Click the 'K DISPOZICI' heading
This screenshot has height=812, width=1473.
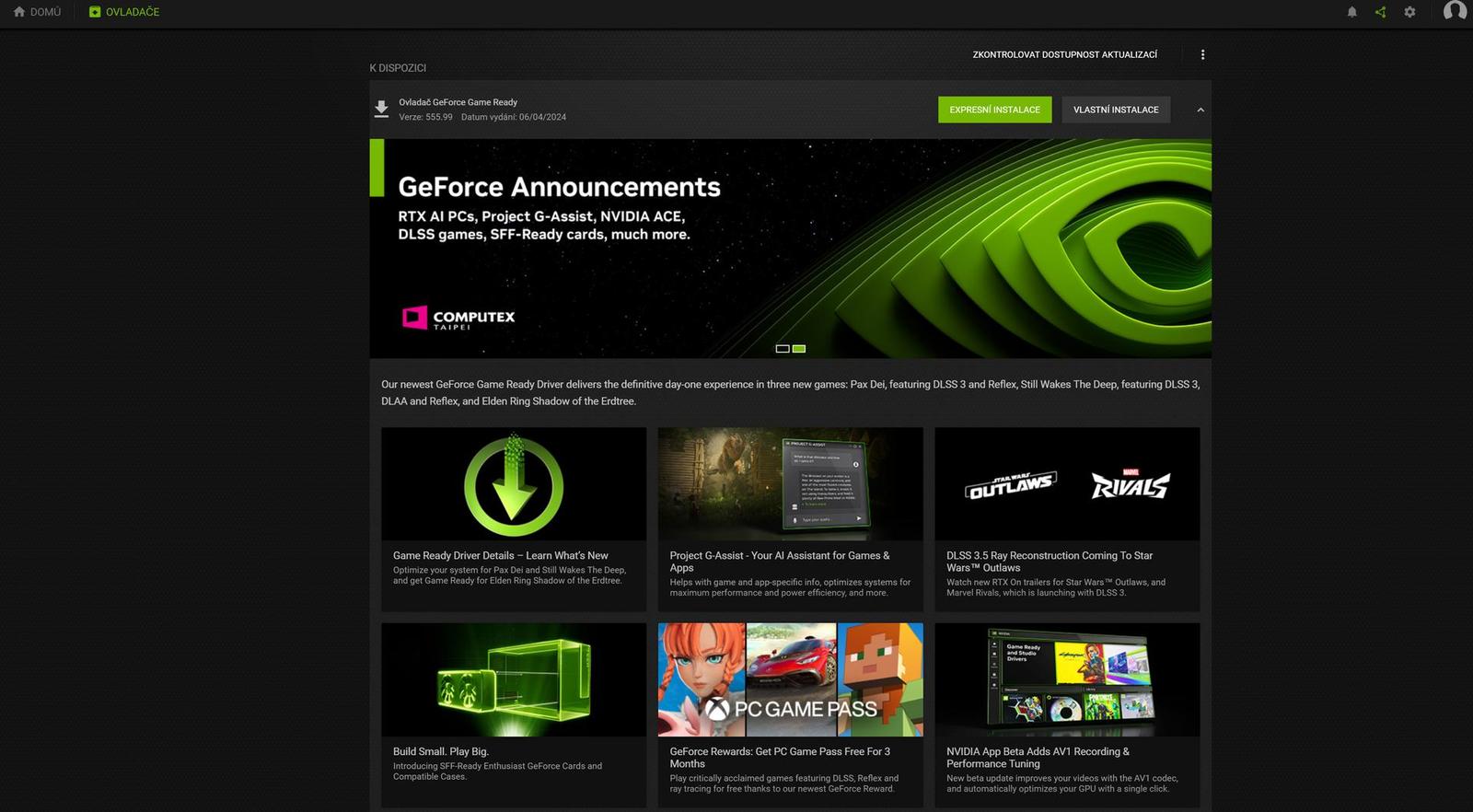click(x=398, y=68)
